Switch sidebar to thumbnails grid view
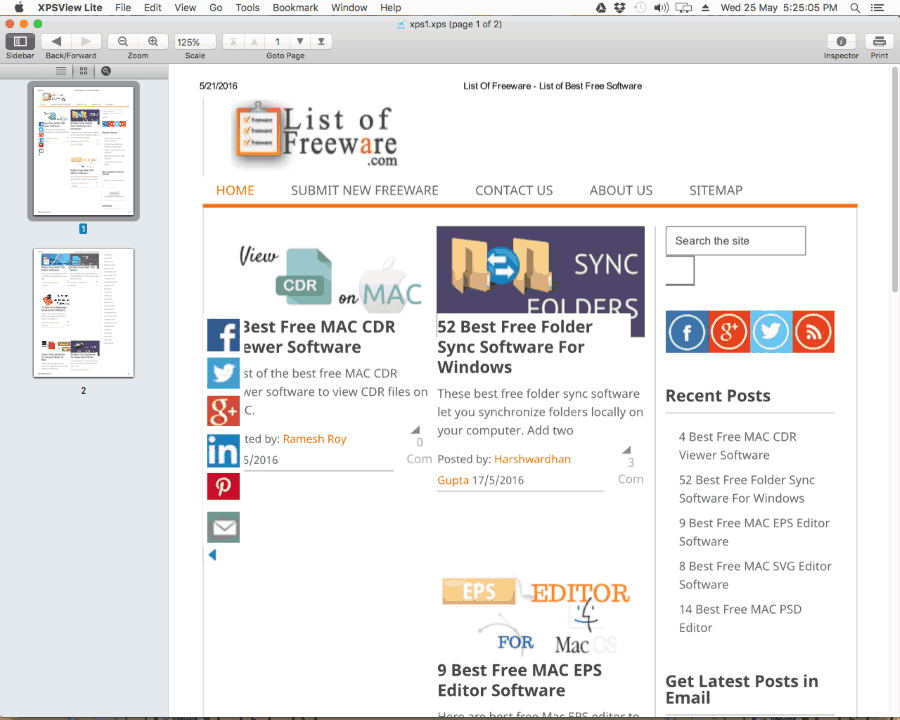Image resolution: width=900 pixels, height=720 pixels. click(x=84, y=71)
